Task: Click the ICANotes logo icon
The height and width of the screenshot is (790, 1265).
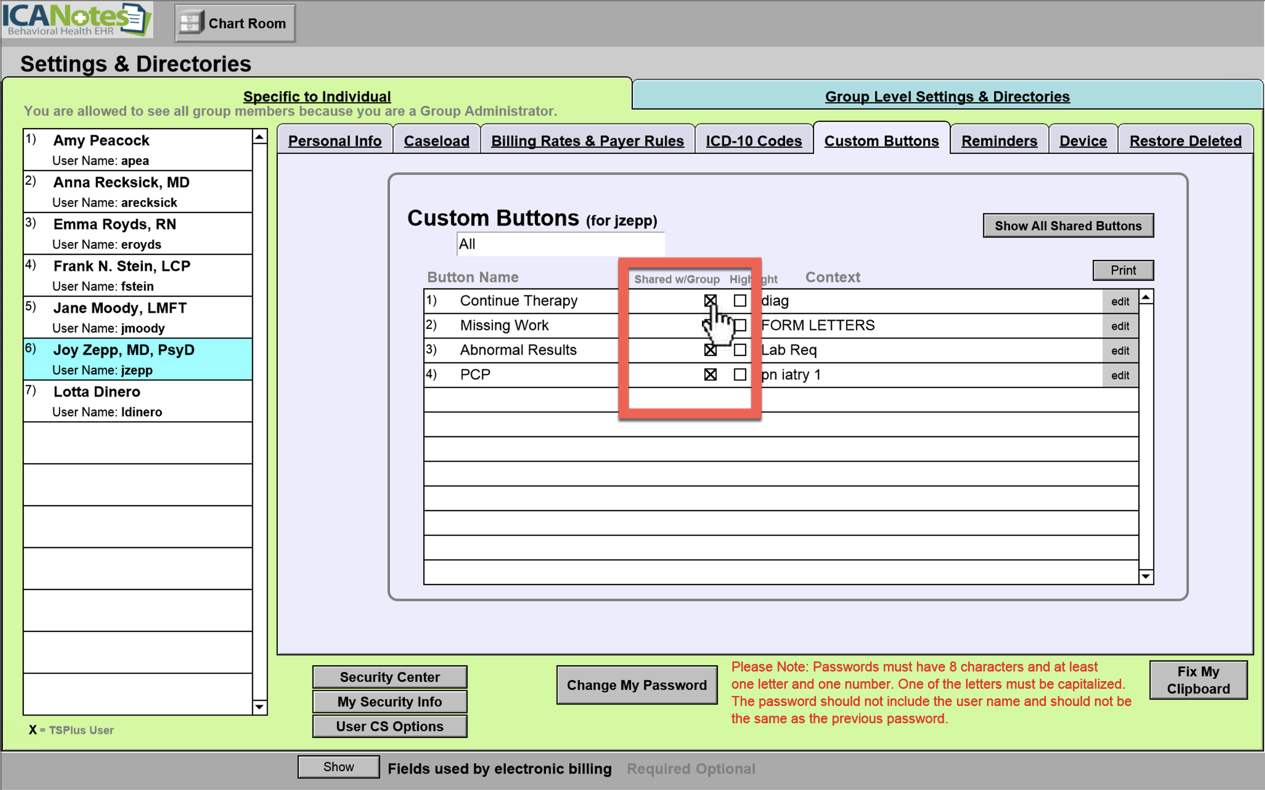Action: click(76, 20)
